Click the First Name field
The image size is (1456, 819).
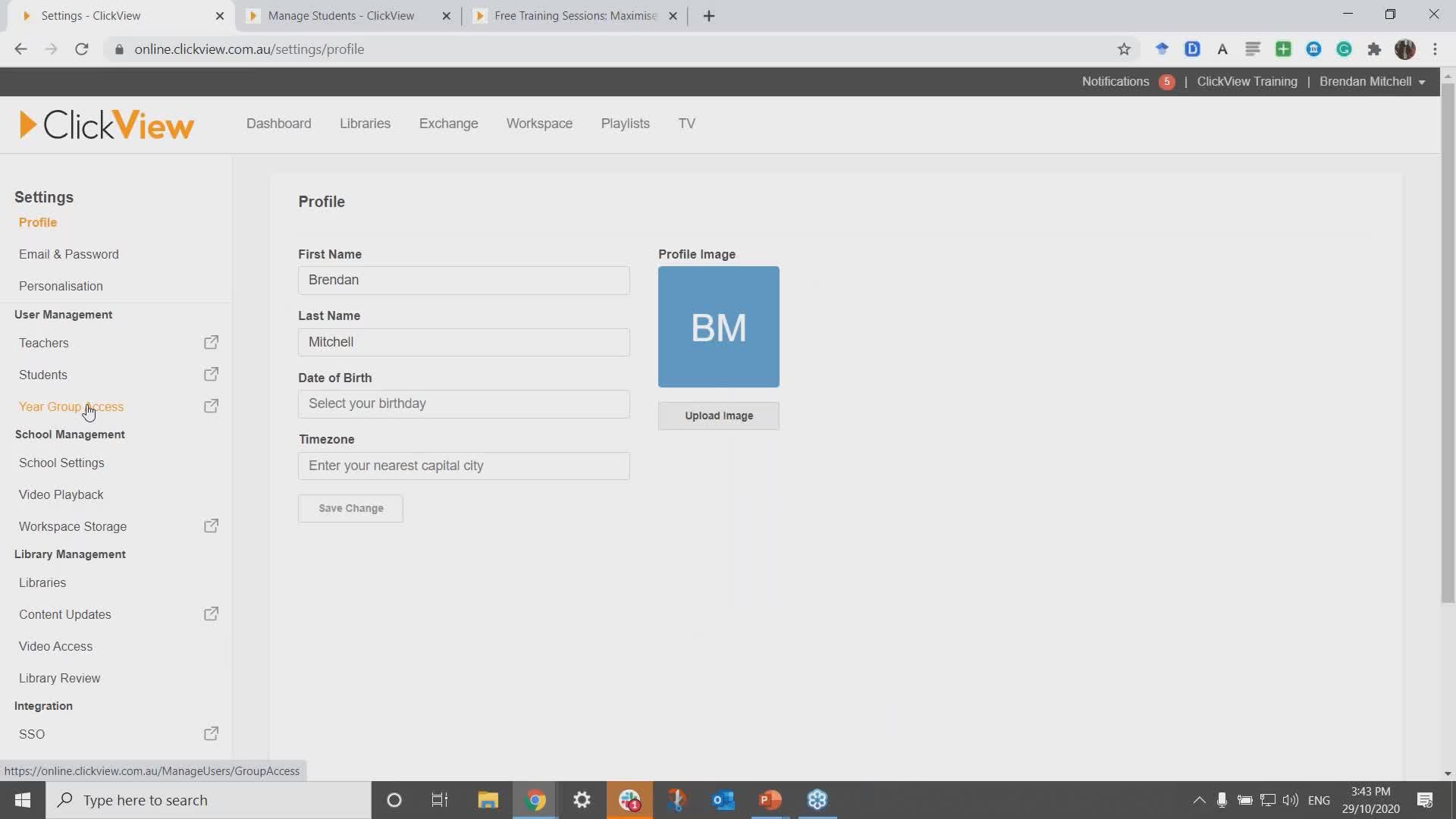pos(463,281)
